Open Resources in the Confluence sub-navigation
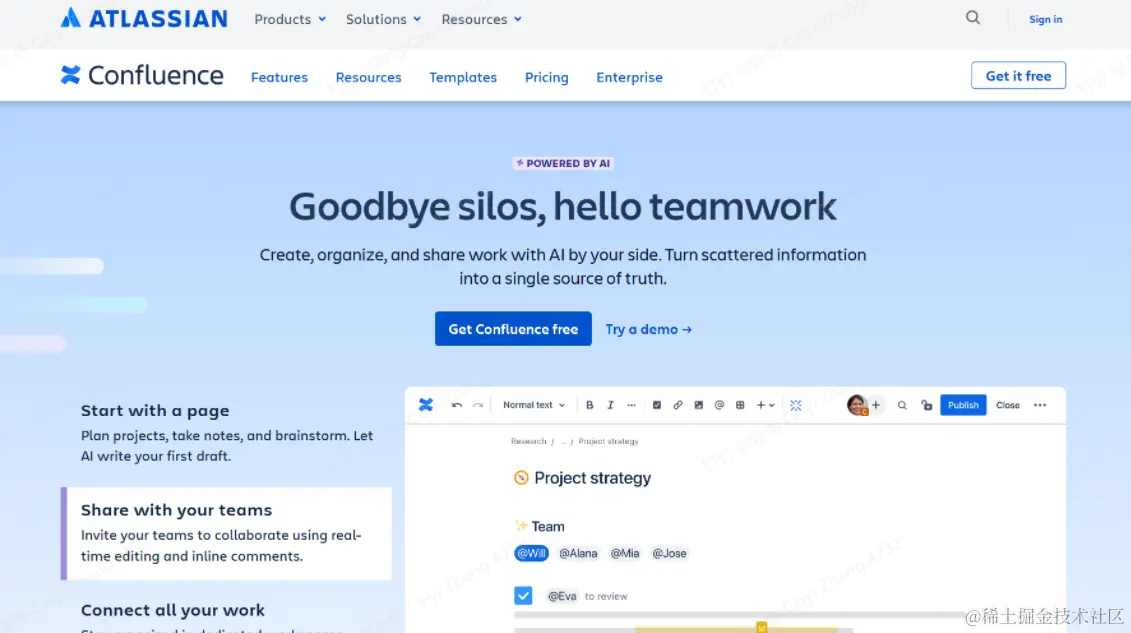This screenshot has width=1131, height=633. (x=369, y=77)
